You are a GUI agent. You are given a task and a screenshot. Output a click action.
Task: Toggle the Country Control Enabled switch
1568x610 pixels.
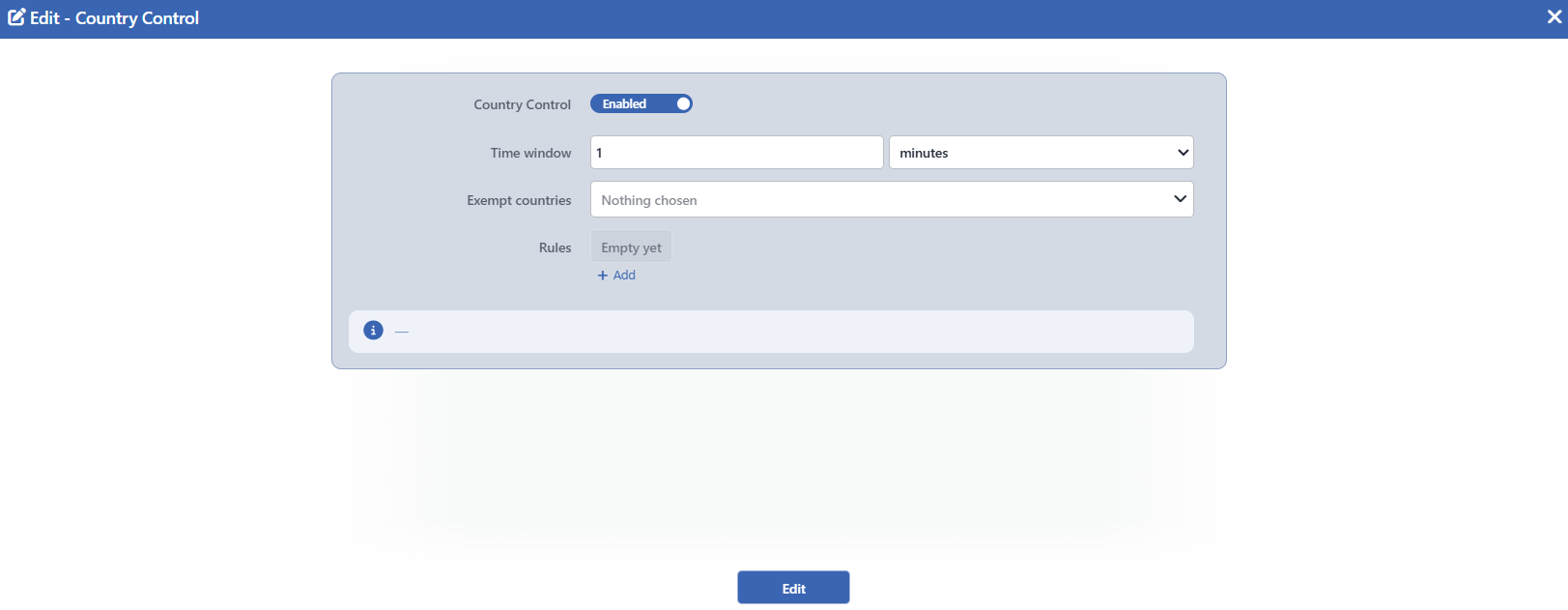tap(641, 103)
